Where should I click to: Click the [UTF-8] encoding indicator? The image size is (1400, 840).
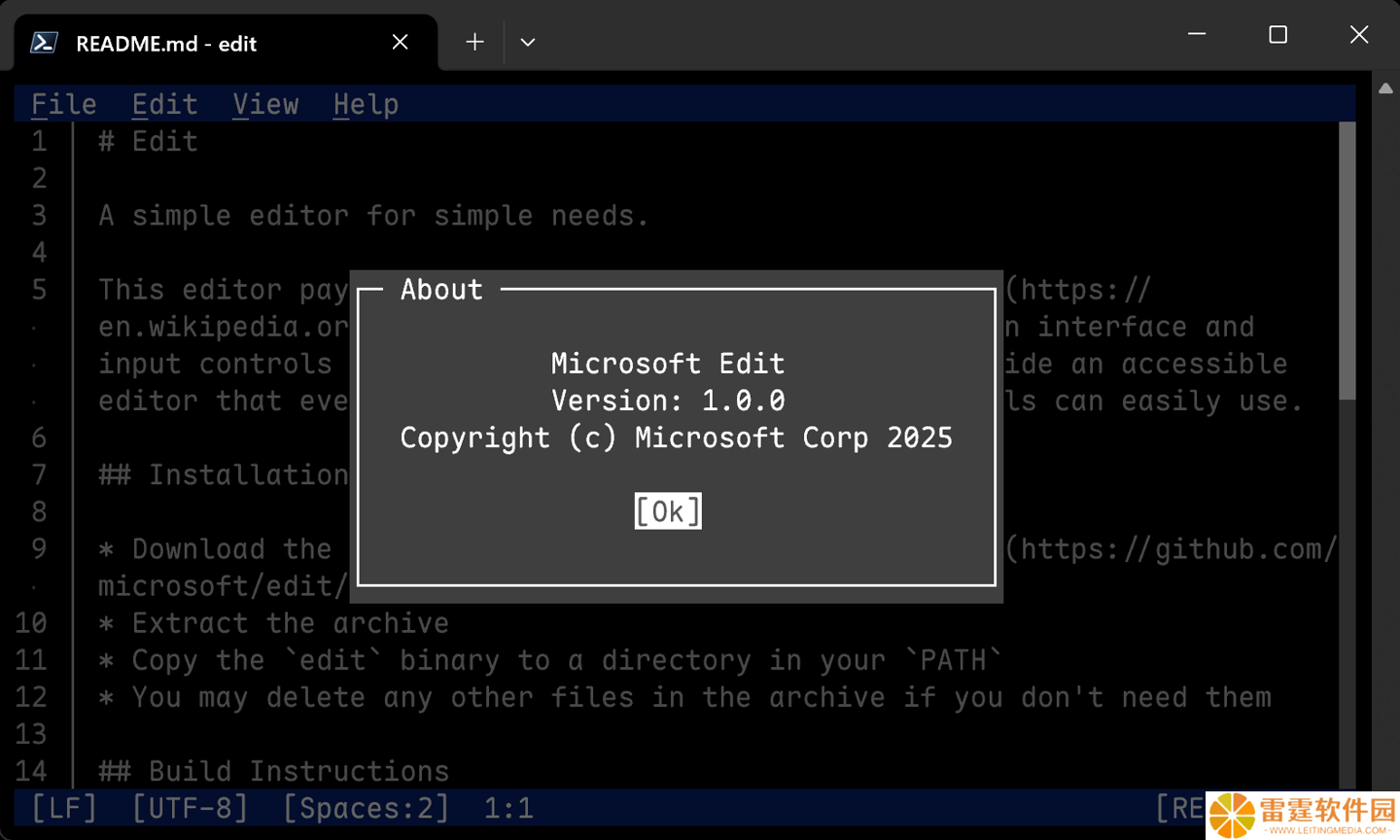coord(191,808)
